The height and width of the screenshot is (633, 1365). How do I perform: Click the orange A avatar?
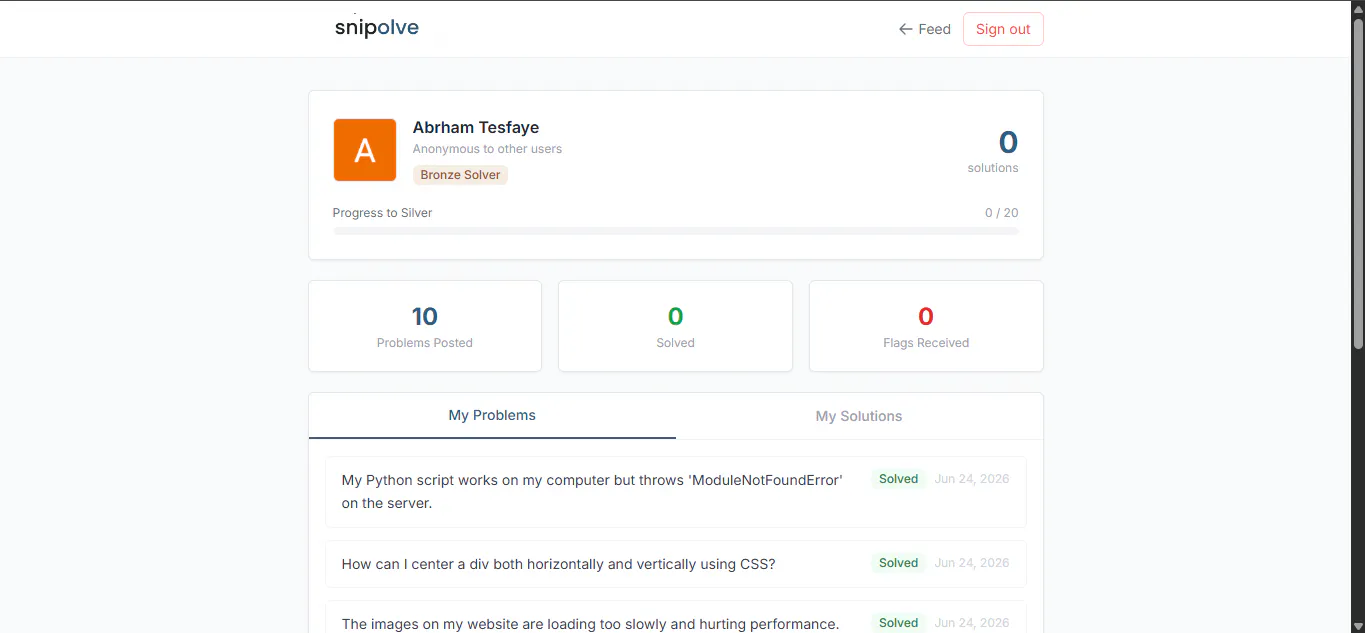click(365, 150)
